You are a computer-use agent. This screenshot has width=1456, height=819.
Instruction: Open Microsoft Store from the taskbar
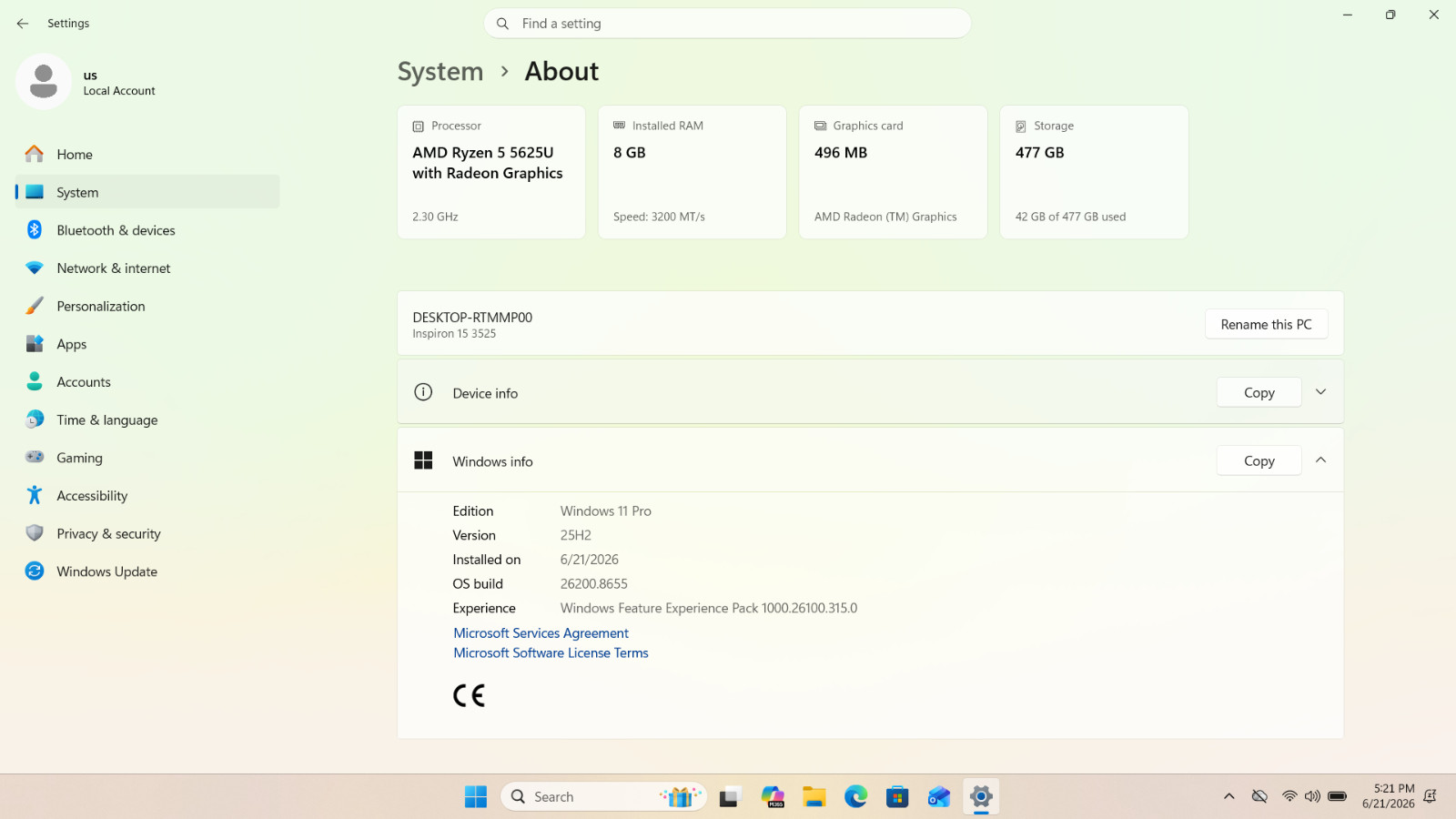tap(898, 797)
